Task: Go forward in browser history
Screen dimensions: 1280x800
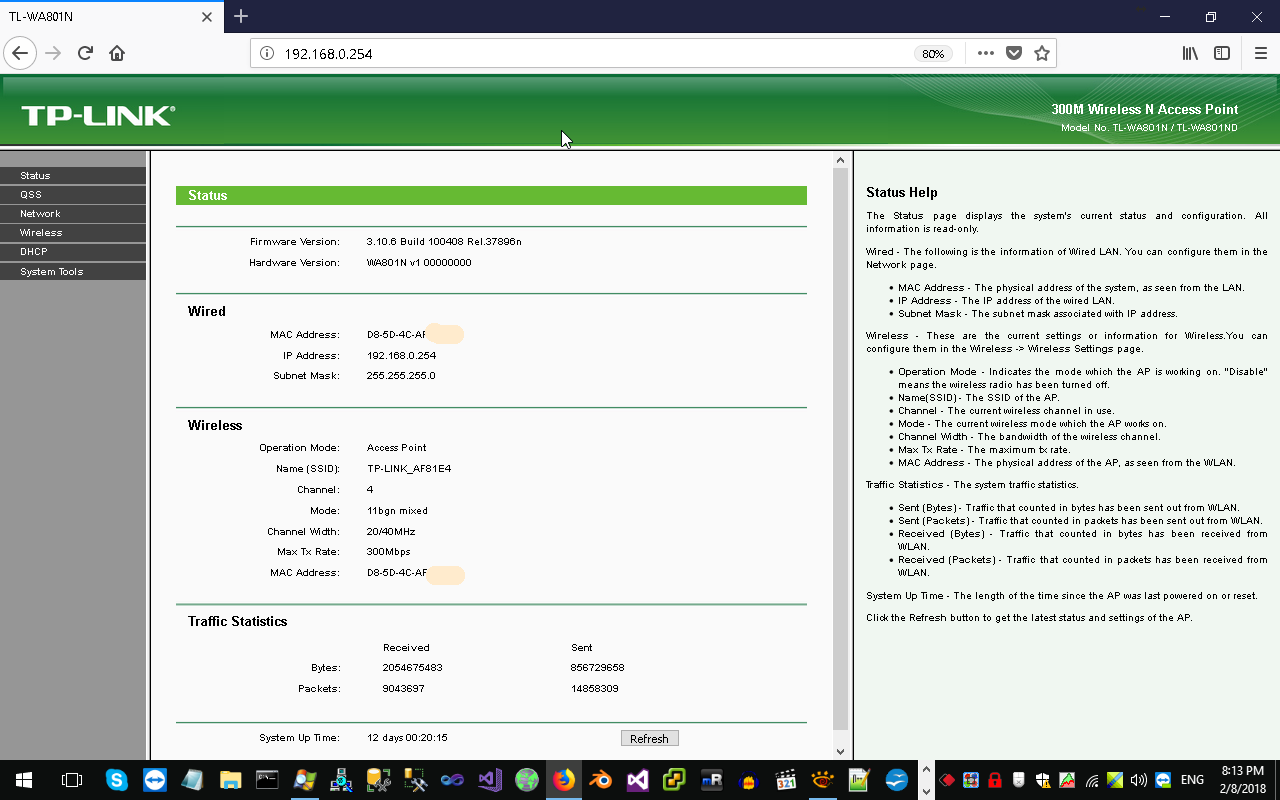Action: pyautogui.click(x=53, y=53)
